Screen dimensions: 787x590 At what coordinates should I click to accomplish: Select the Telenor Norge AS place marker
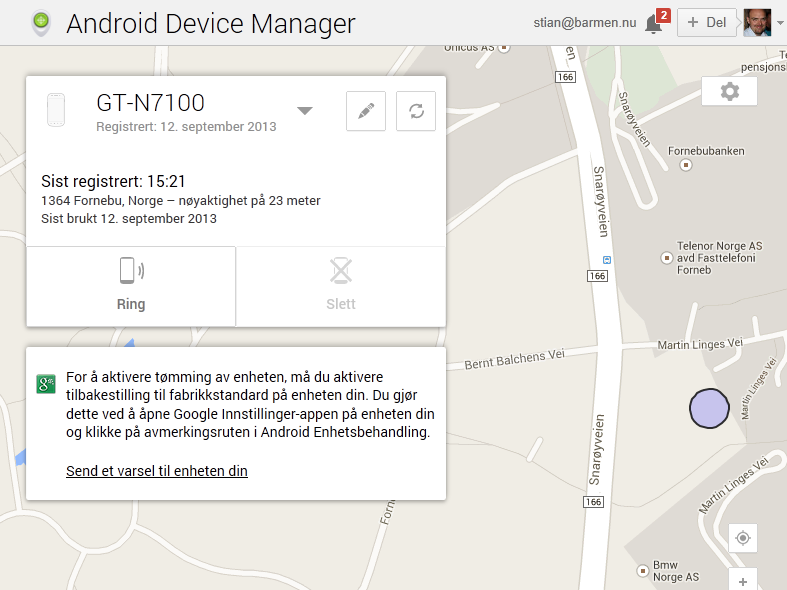pos(666,258)
